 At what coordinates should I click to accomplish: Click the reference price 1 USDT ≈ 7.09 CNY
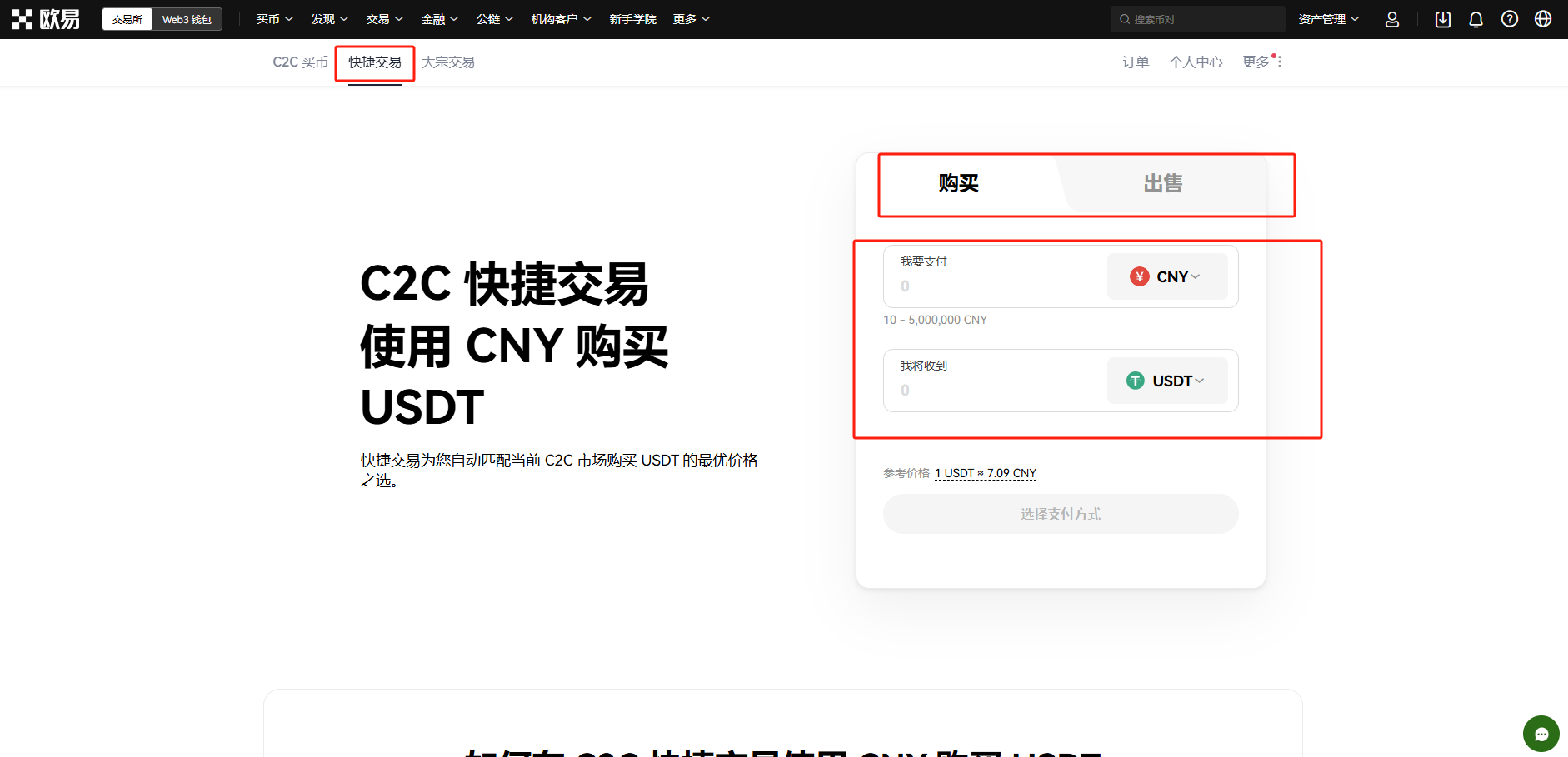[x=986, y=473]
